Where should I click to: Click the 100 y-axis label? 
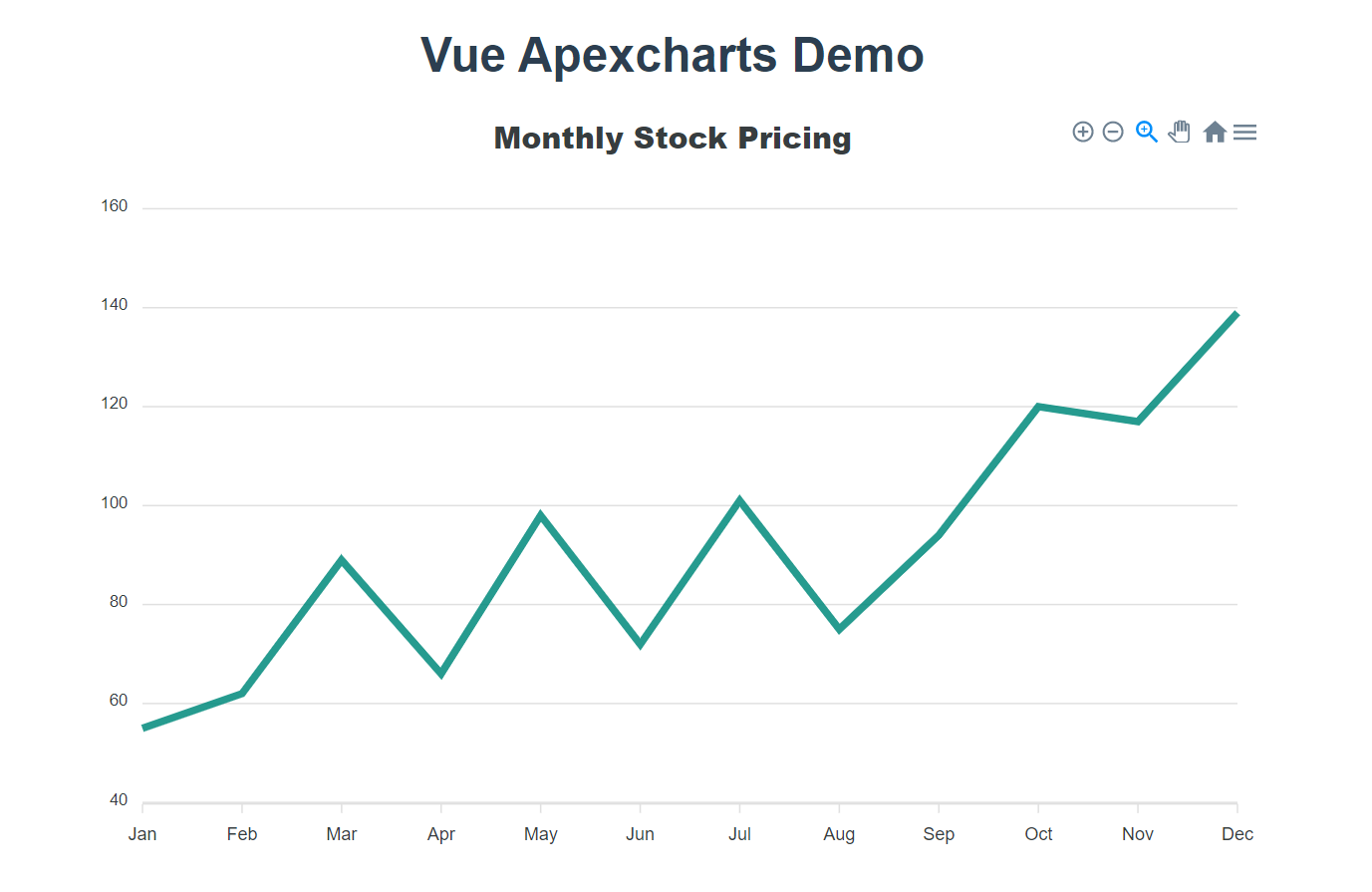coord(115,503)
